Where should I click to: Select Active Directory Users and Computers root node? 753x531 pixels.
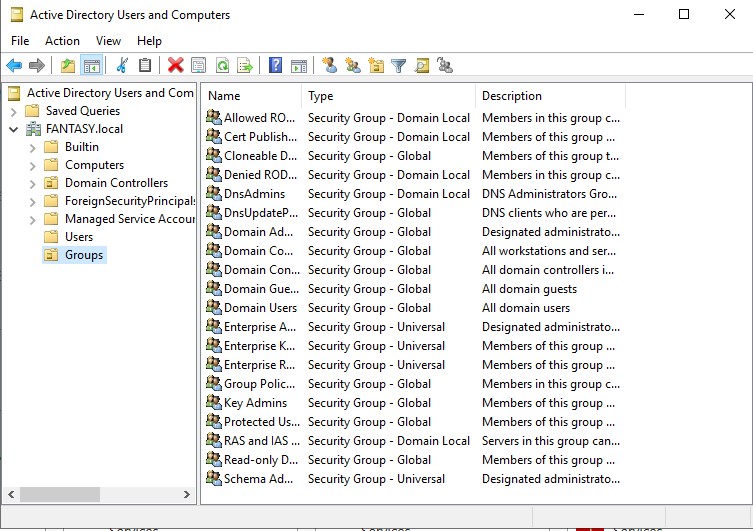click(x=110, y=93)
